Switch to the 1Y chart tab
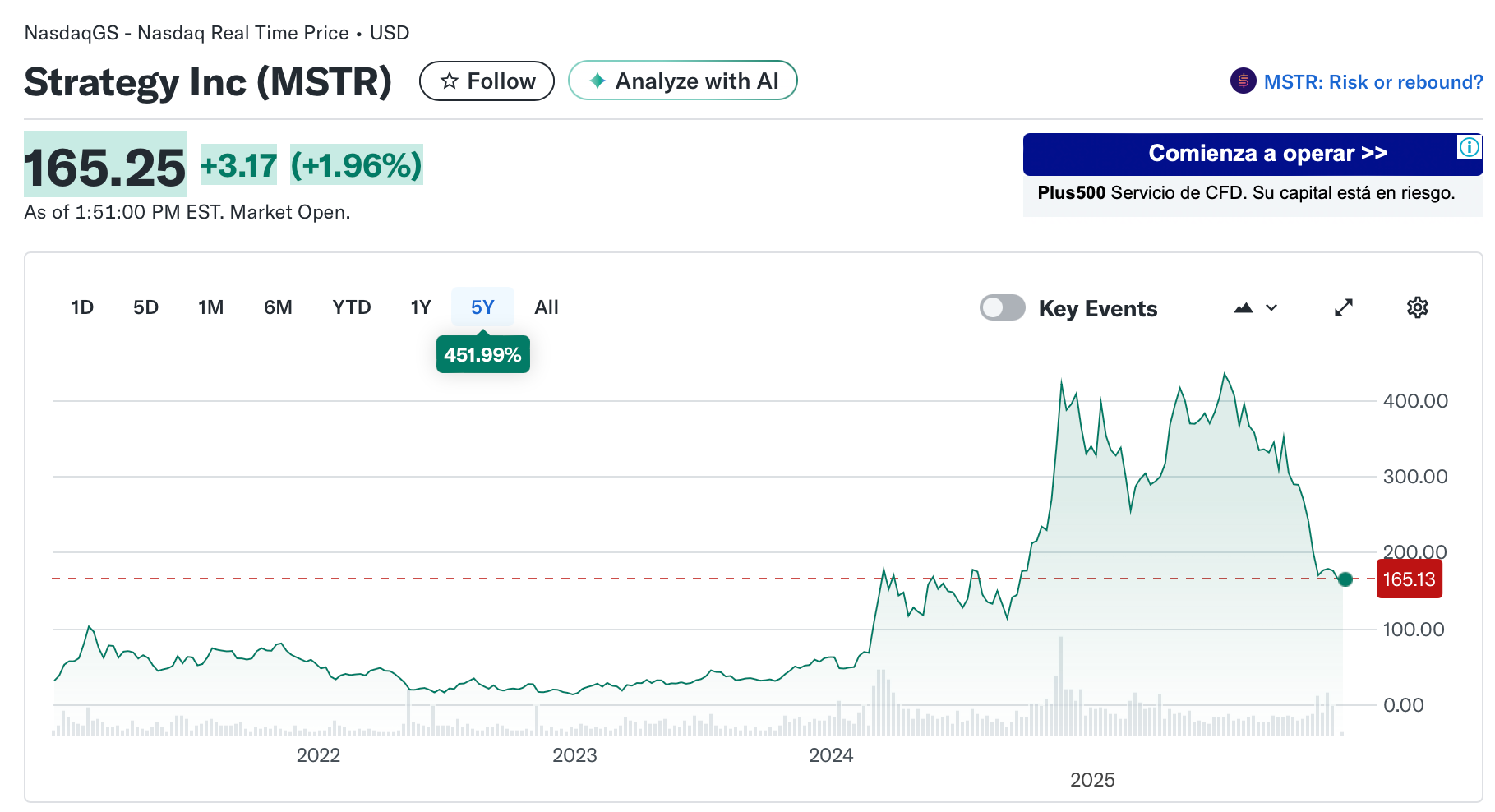Image resolution: width=1495 pixels, height=812 pixels. click(420, 307)
